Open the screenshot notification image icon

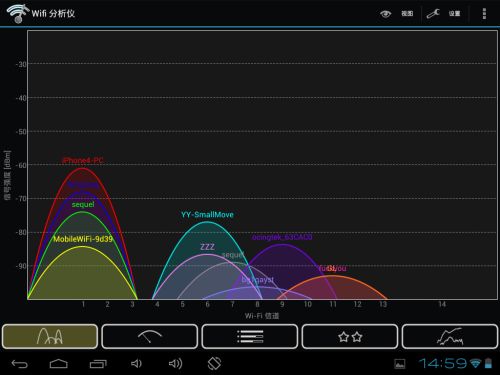click(400, 364)
